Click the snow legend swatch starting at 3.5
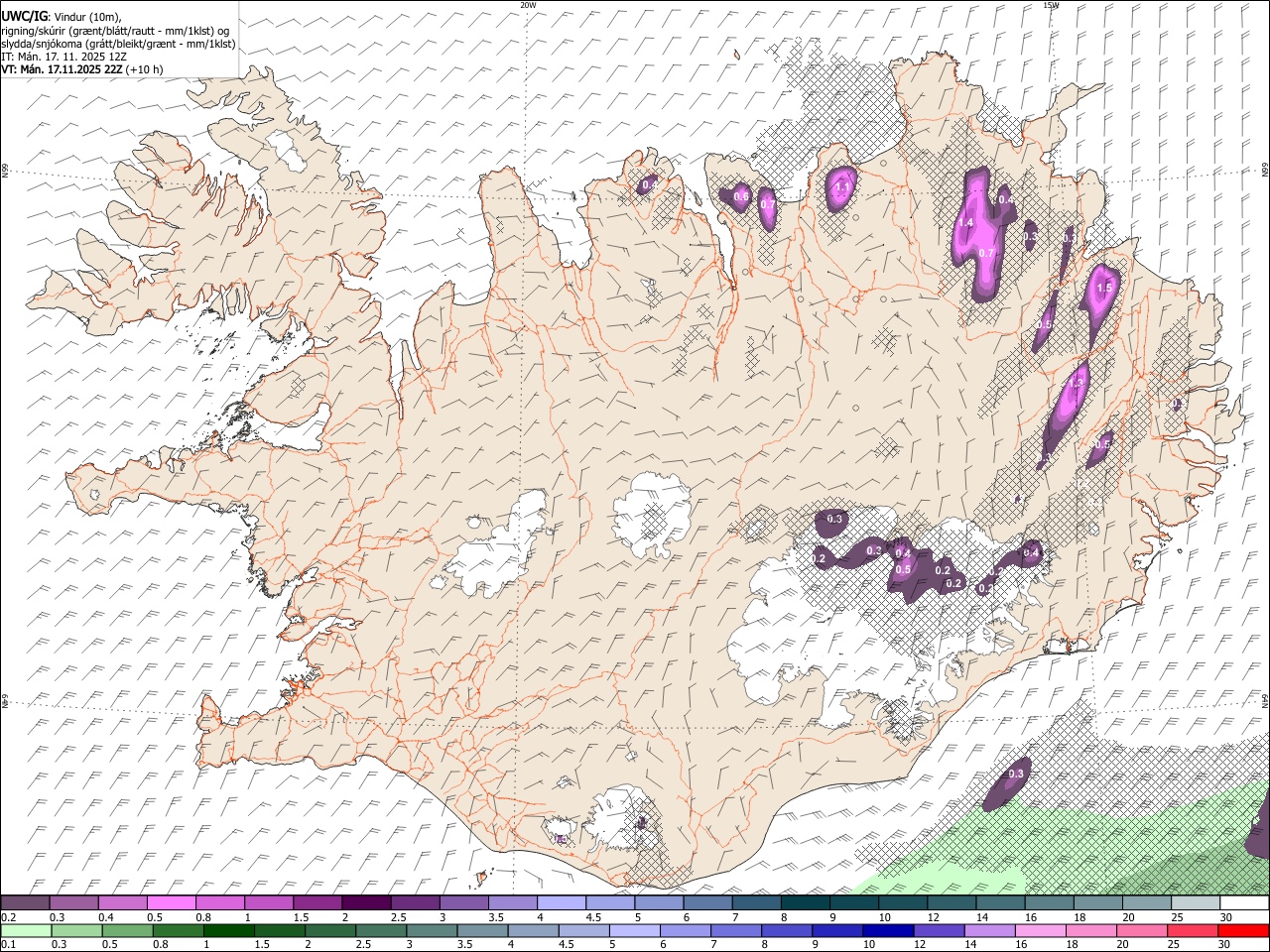 tap(513, 902)
